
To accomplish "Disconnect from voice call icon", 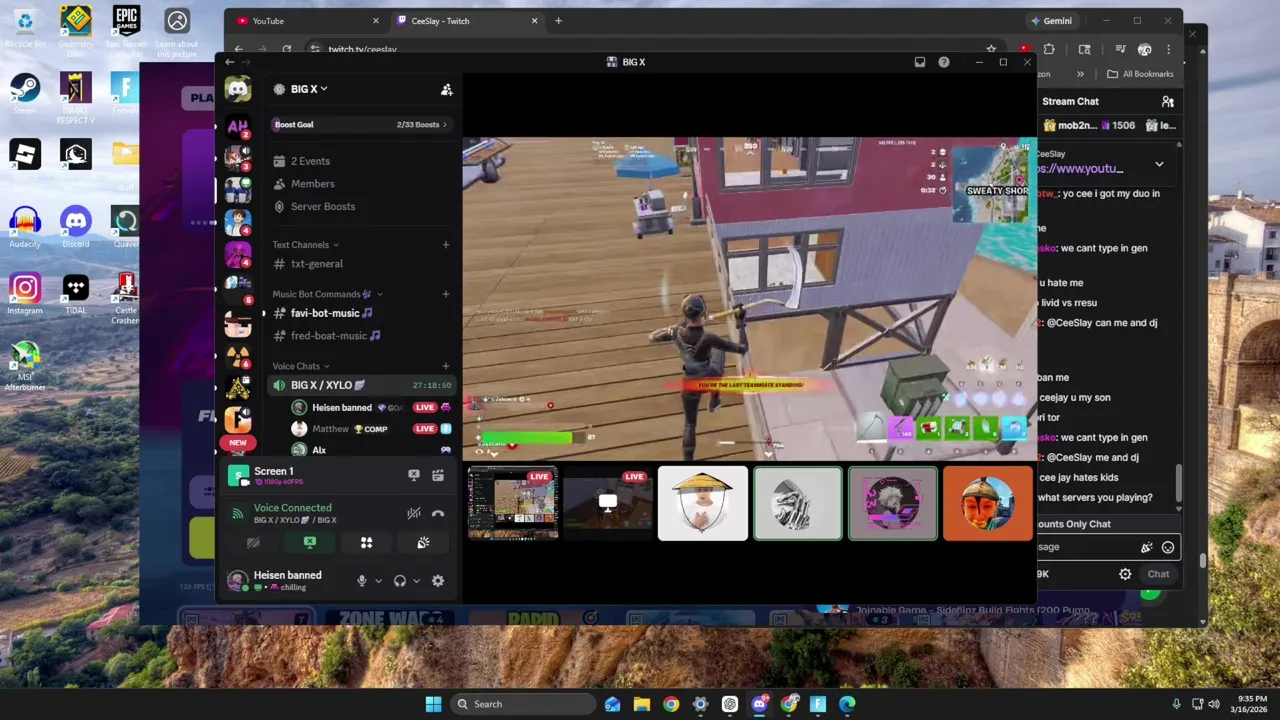I will pos(438,513).
